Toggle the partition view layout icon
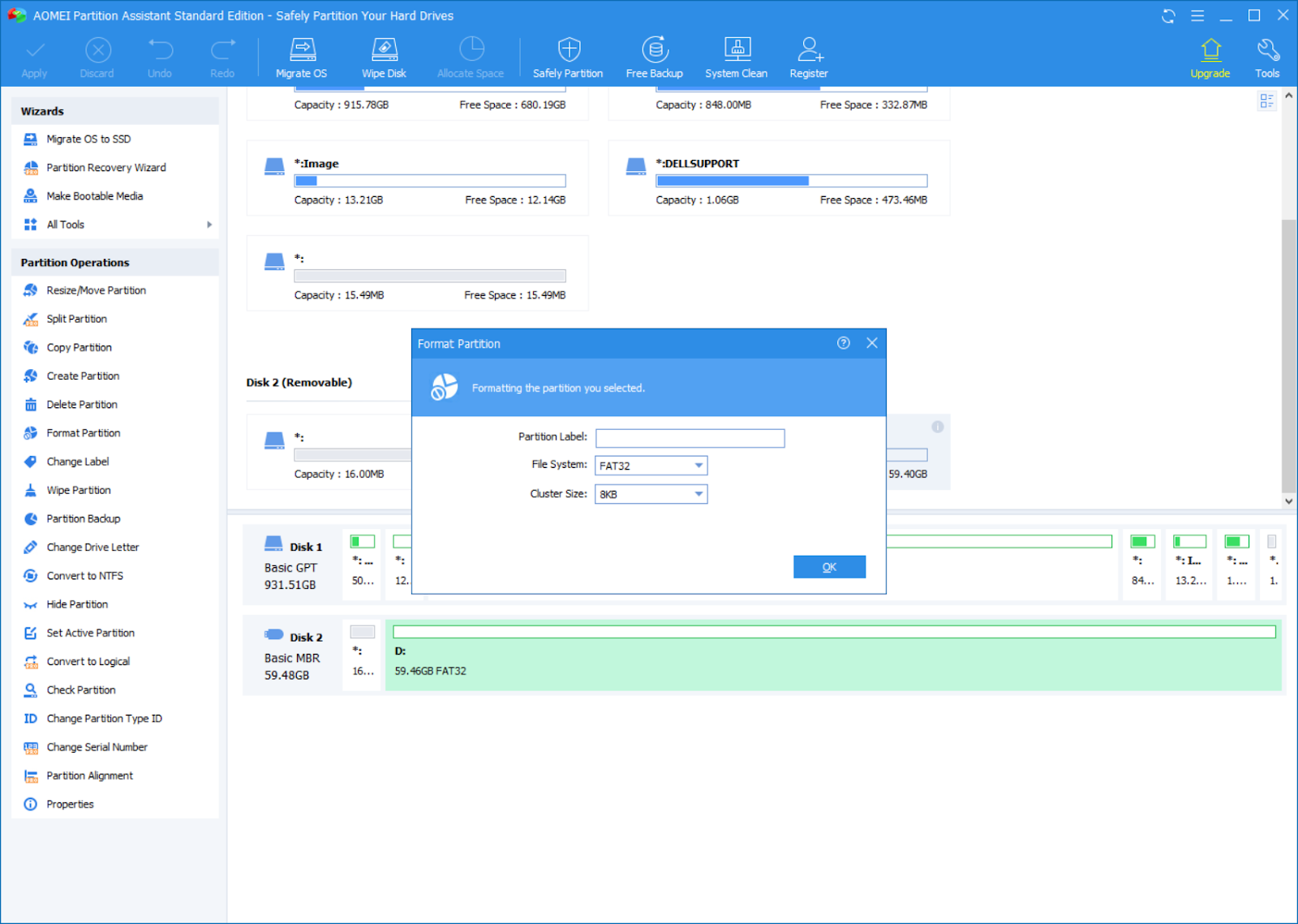The image size is (1298, 924). pyautogui.click(x=1266, y=101)
